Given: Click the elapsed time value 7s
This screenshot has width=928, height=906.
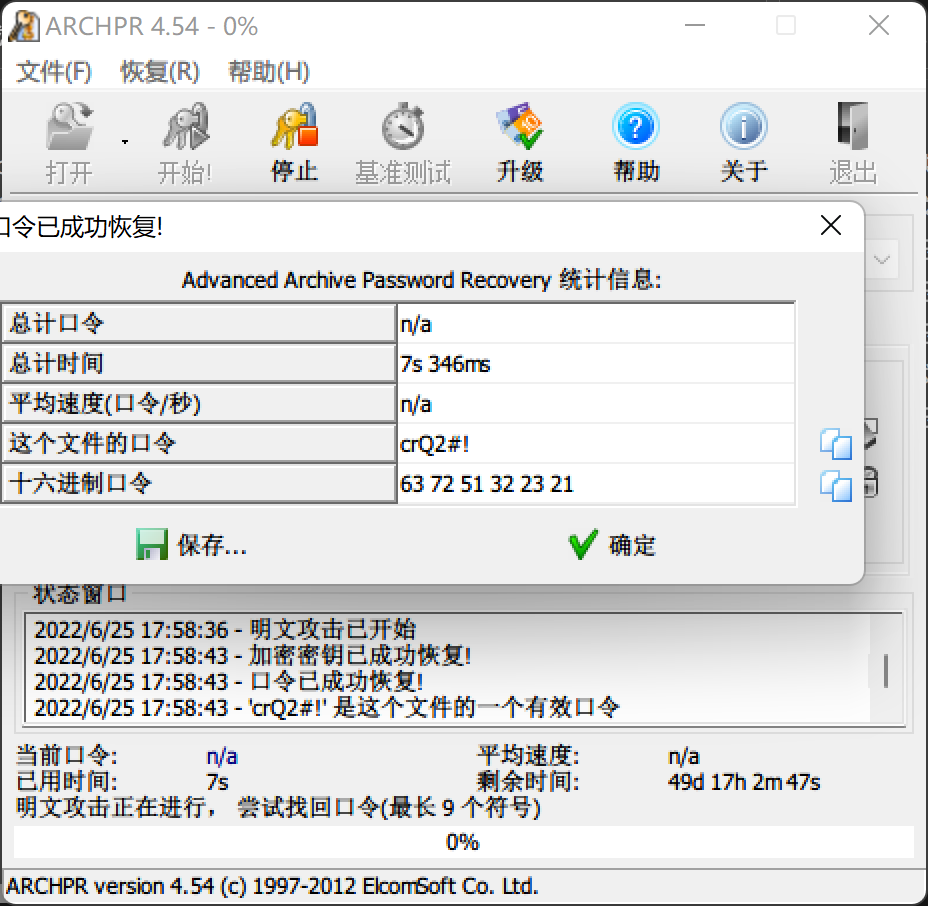Looking at the screenshot, I should click(x=217, y=782).
